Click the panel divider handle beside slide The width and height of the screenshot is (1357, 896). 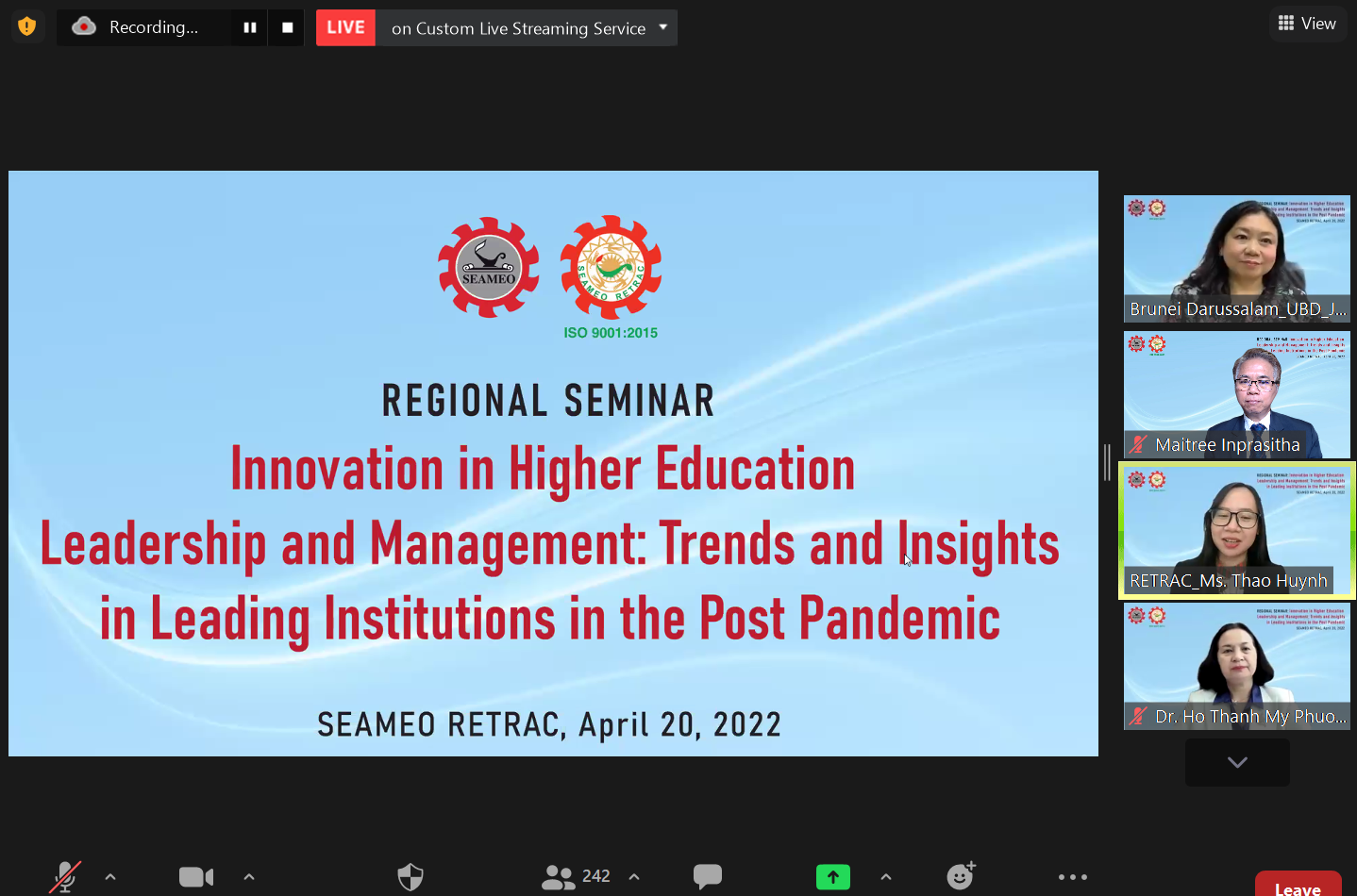pyautogui.click(x=1108, y=462)
